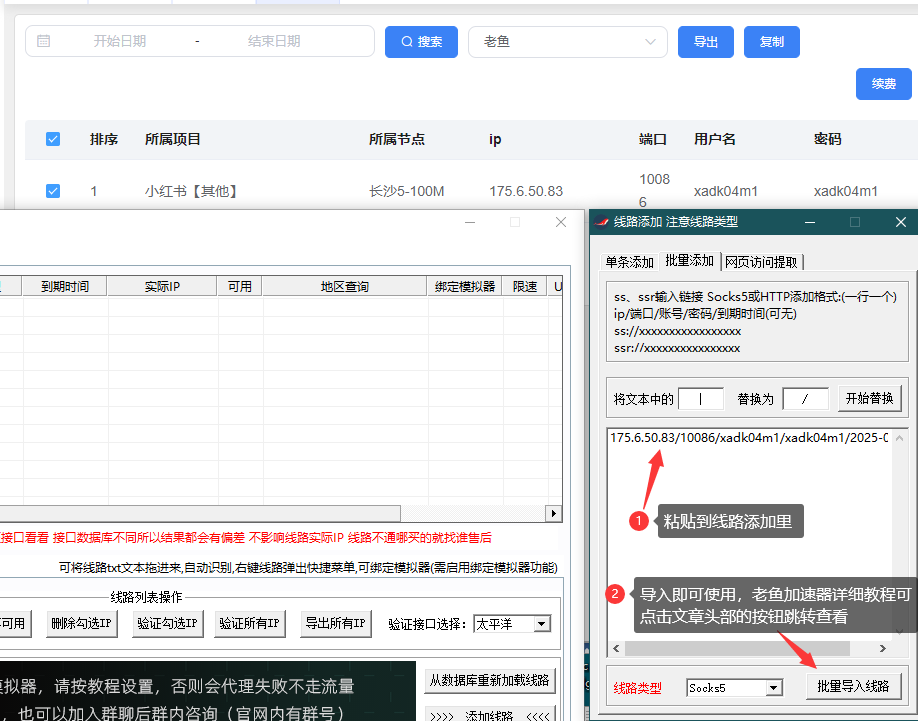The image size is (918, 721).
Task: Expand the 线路类型 Socks5 dropdown
Action: coord(773,688)
